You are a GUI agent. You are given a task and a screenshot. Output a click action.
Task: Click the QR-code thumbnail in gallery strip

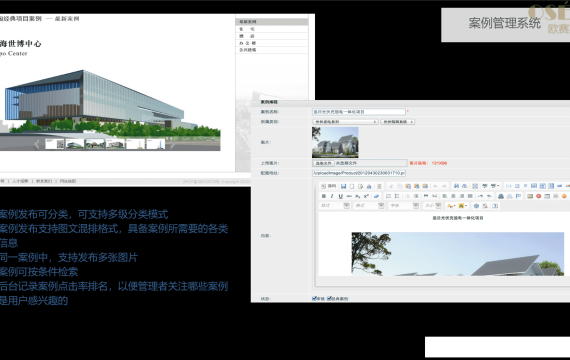tap(55, 144)
